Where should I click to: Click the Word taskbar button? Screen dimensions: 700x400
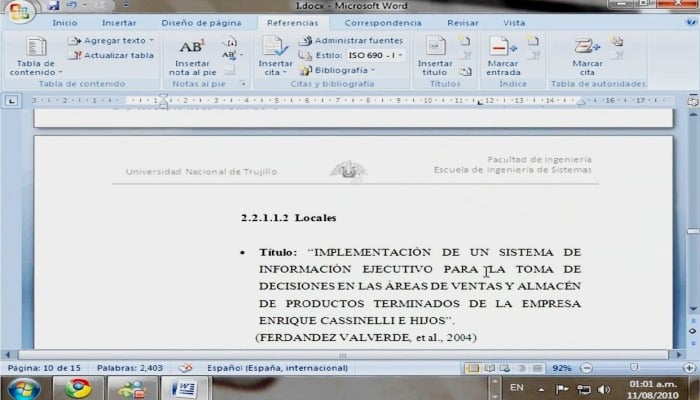(184, 388)
